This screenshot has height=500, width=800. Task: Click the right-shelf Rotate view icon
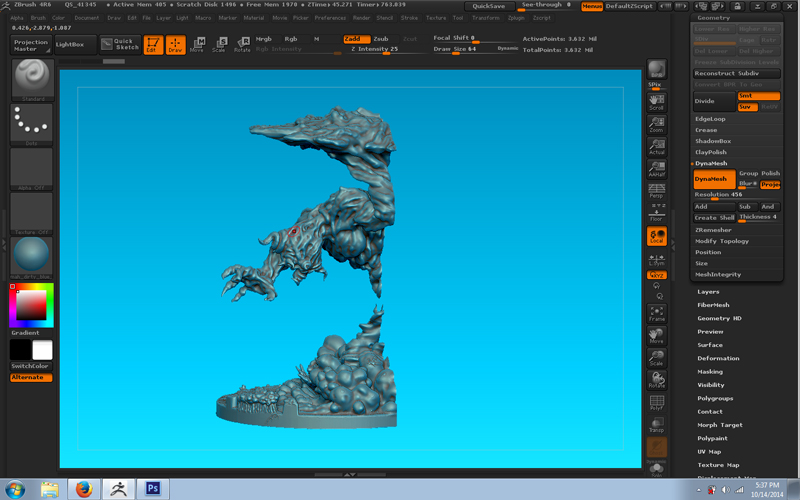(657, 380)
